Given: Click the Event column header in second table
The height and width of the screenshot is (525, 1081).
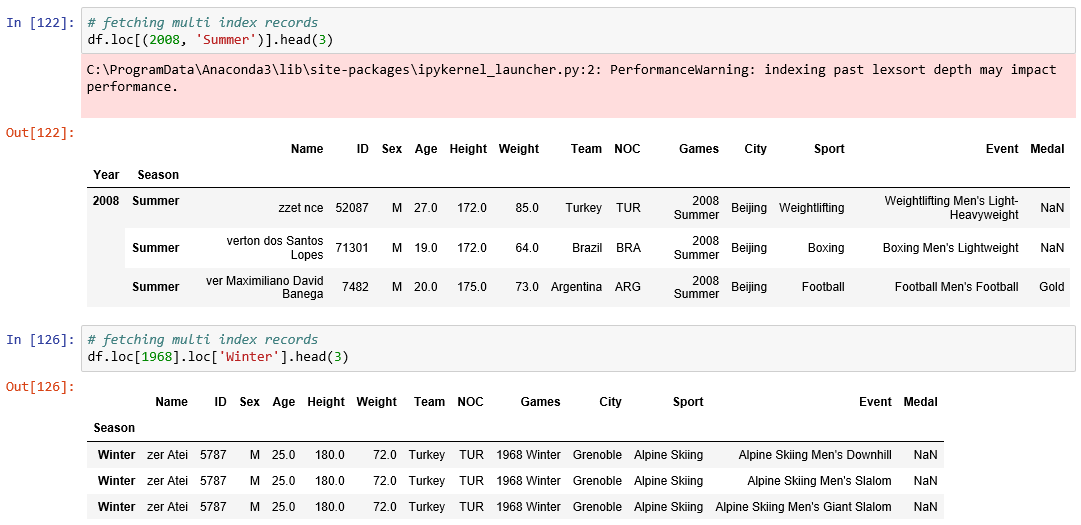Looking at the screenshot, I should pyautogui.click(x=874, y=402).
